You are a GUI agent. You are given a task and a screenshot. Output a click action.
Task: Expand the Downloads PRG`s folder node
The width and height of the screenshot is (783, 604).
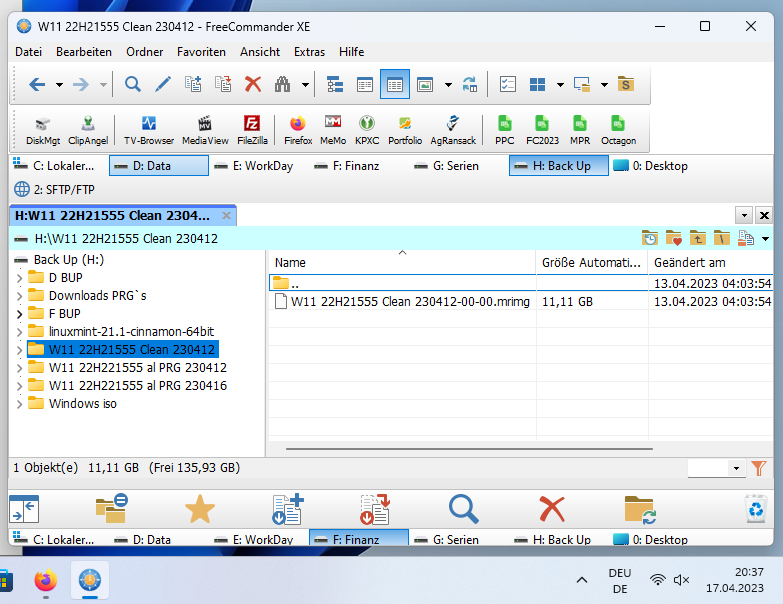(x=19, y=296)
